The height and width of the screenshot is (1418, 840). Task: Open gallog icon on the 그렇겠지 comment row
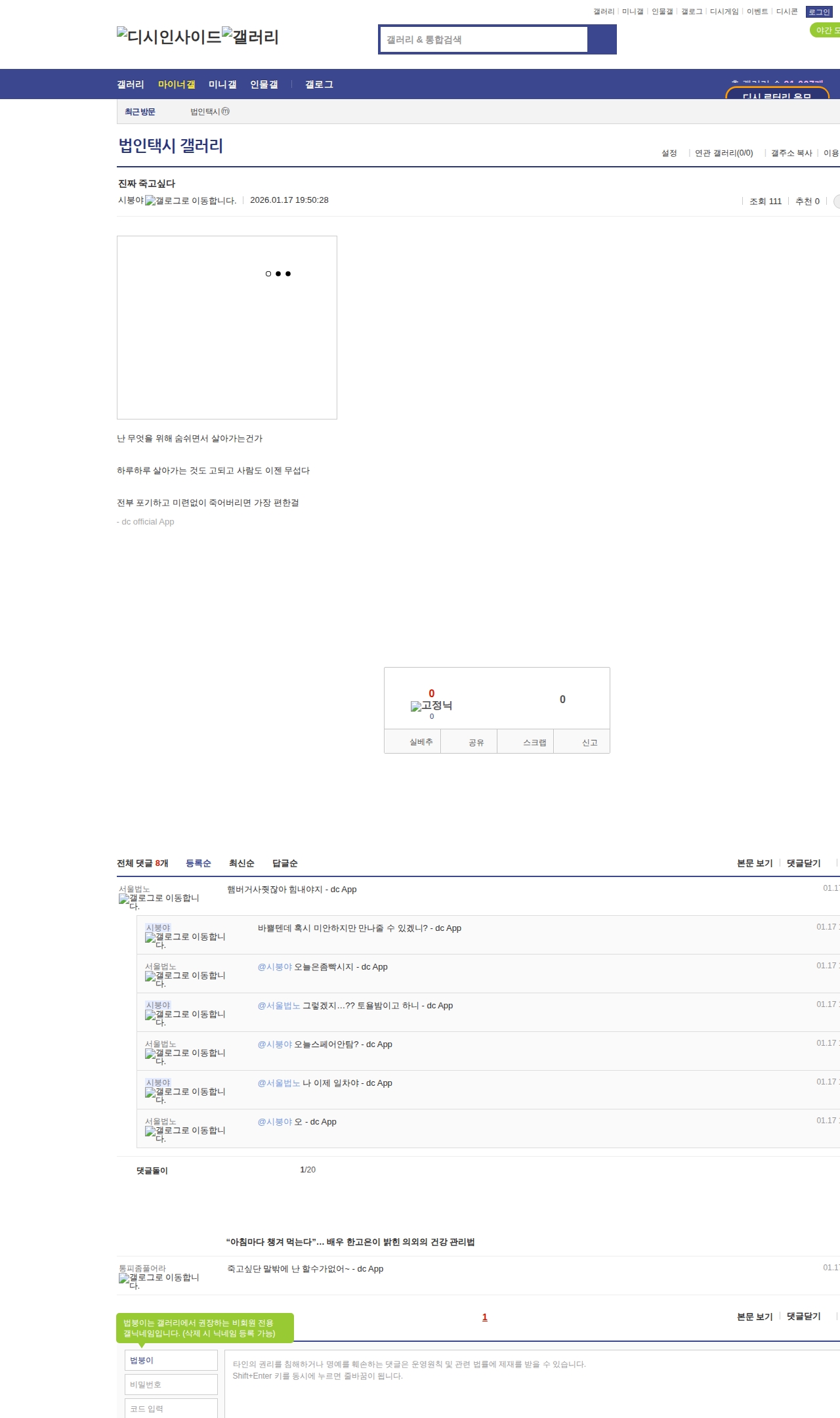tap(185, 1018)
